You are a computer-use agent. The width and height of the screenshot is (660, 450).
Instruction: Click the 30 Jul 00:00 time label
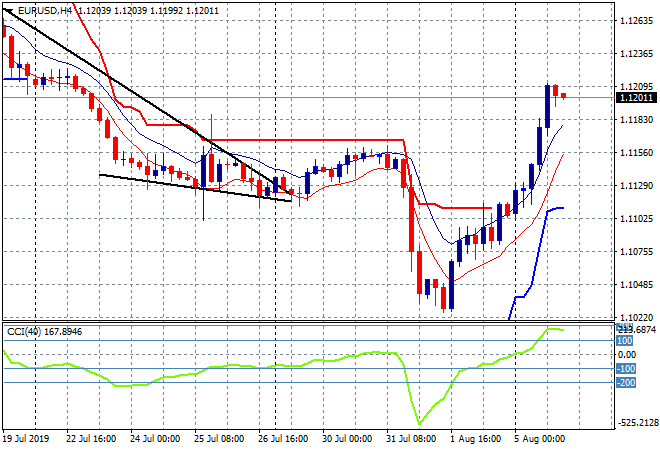(x=347, y=439)
